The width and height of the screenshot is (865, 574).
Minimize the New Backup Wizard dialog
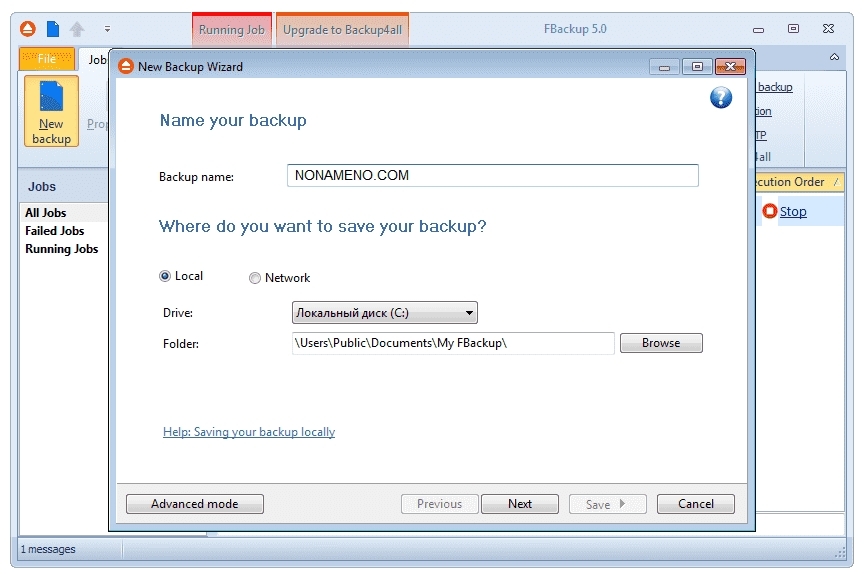point(664,67)
